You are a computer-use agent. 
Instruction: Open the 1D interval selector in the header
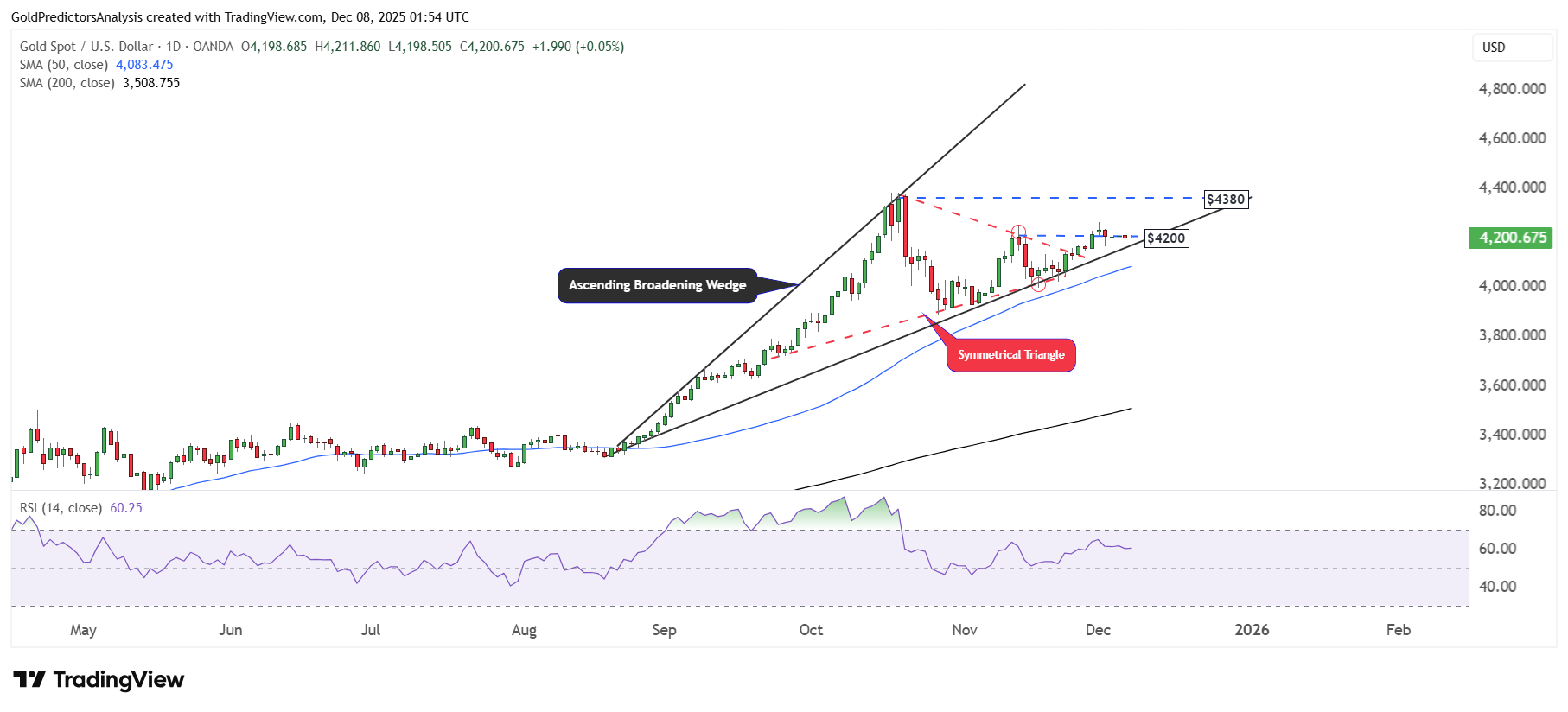point(173,47)
